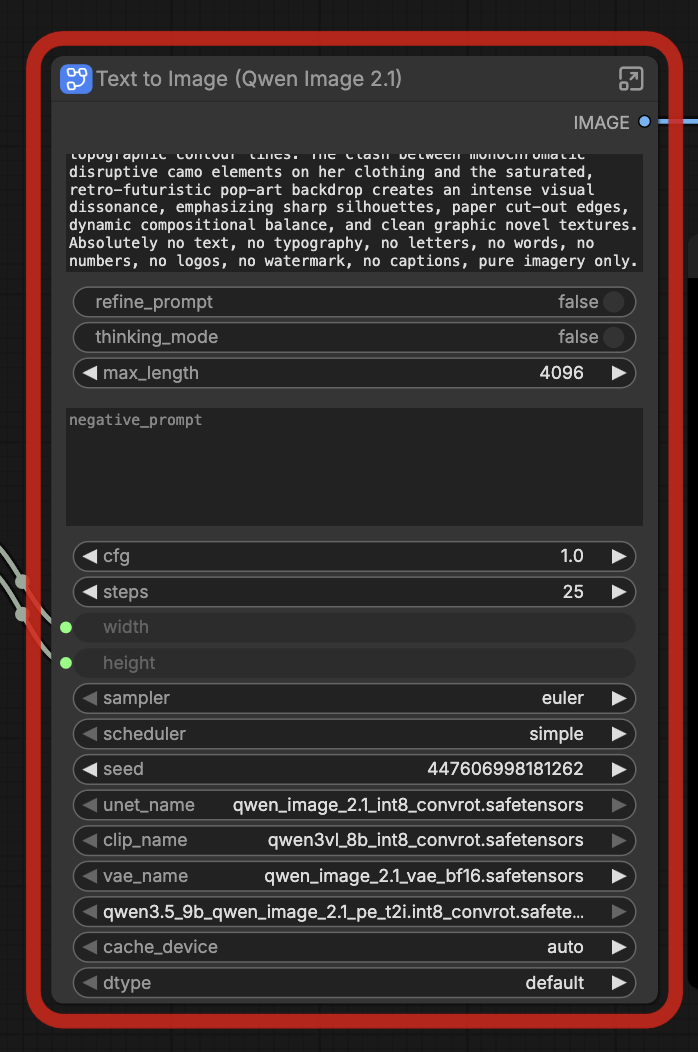This screenshot has height=1052, width=698.
Task: Click the width input connector dot
Action: point(66,627)
